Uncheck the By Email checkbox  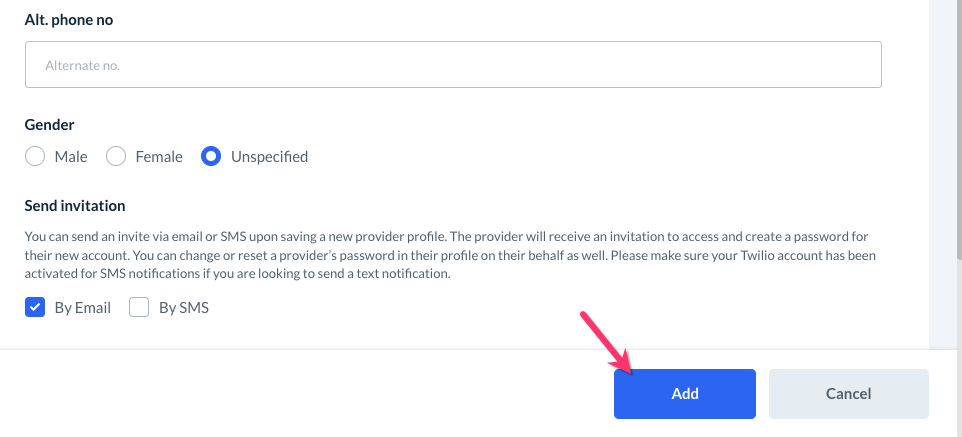35,308
